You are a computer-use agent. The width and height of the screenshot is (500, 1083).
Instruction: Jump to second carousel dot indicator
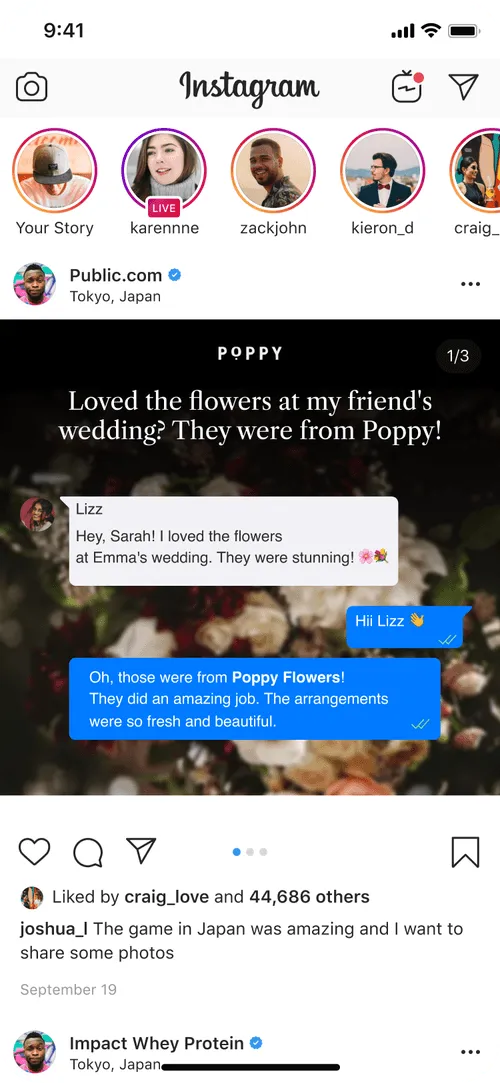[250, 852]
